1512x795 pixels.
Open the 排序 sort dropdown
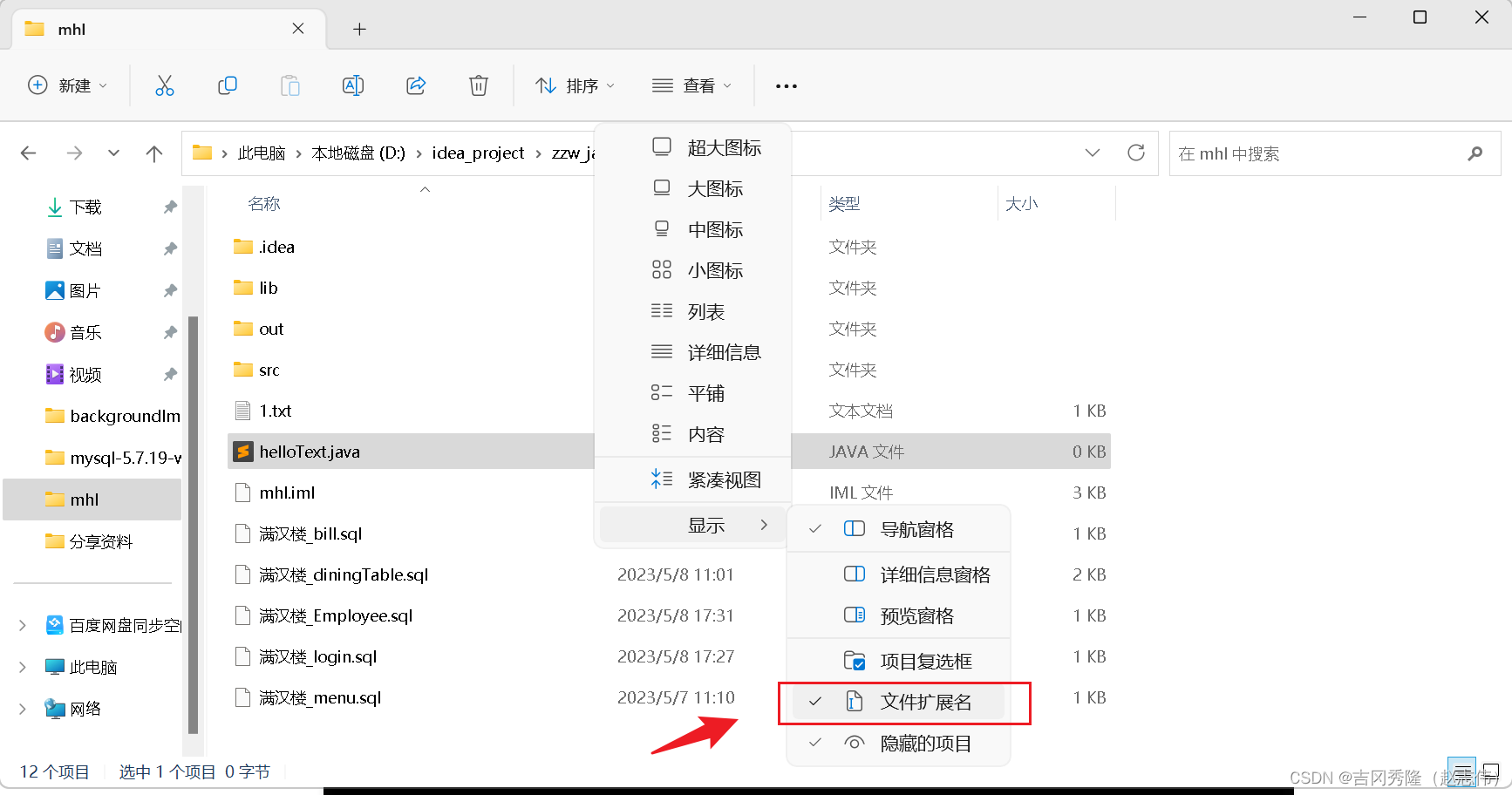(x=576, y=85)
